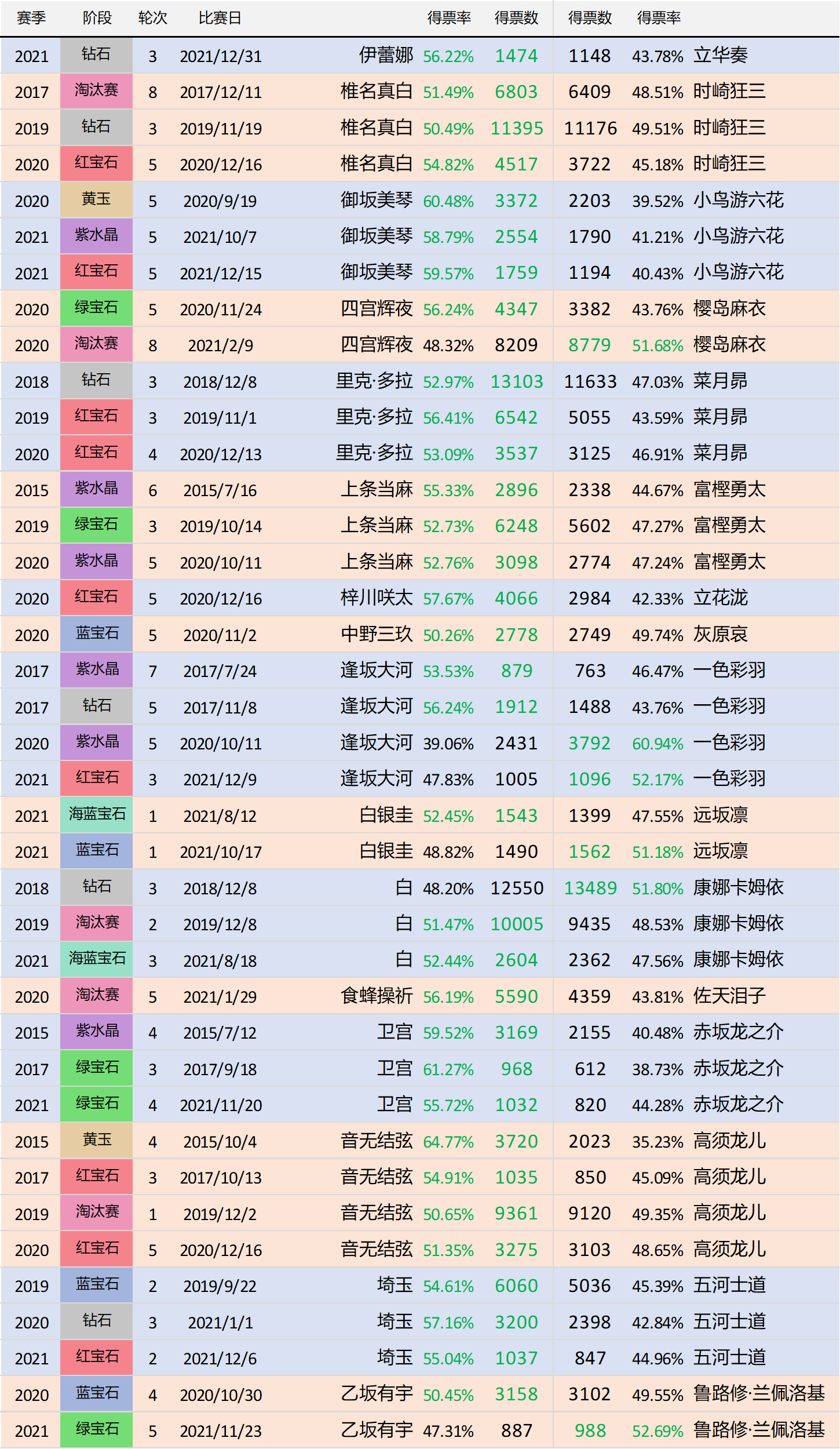Click date cell 2021/11/20
The width and height of the screenshot is (840, 1449).
click(221, 1105)
